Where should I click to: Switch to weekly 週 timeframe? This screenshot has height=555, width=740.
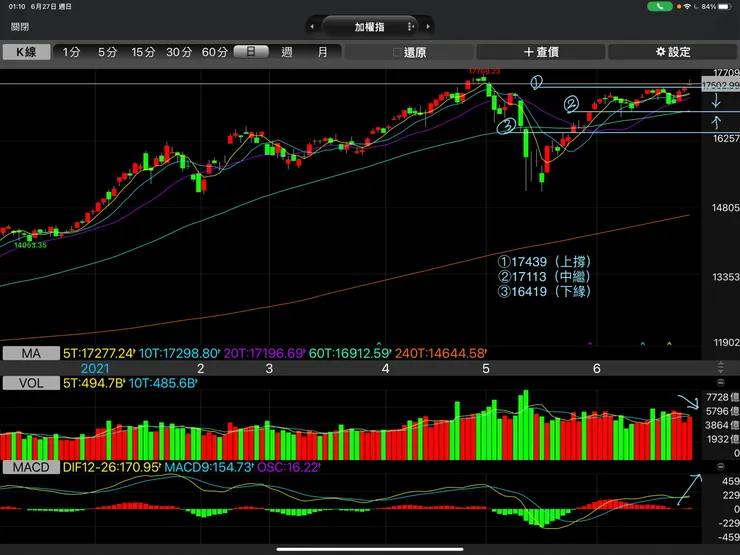(x=287, y=52)
